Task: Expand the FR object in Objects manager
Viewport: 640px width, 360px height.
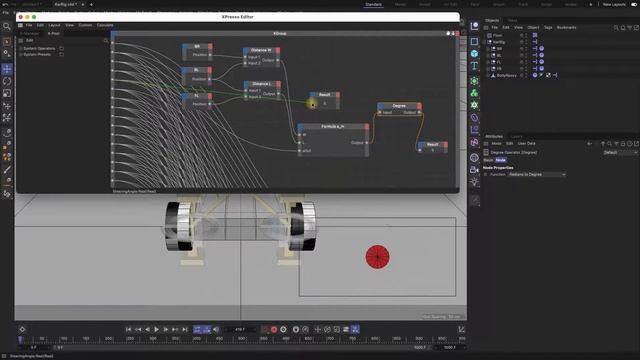Action: pos(488,69)
